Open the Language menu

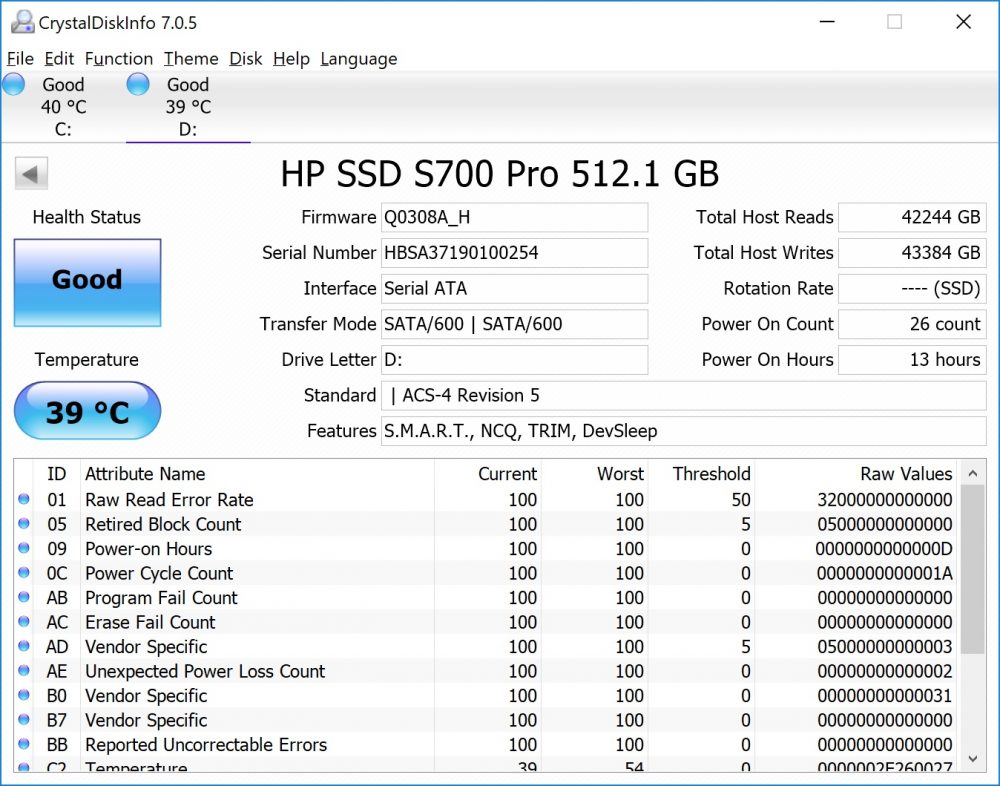click(358, 59)
